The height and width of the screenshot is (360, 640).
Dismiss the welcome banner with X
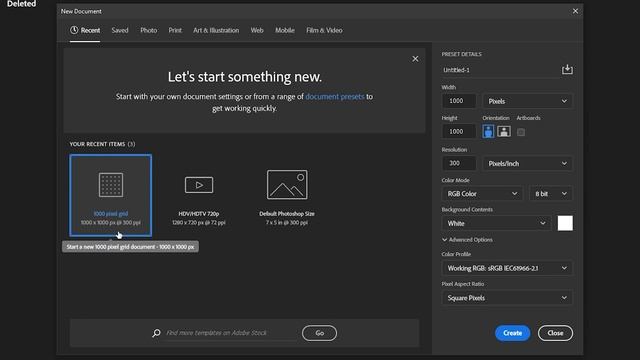415,59
